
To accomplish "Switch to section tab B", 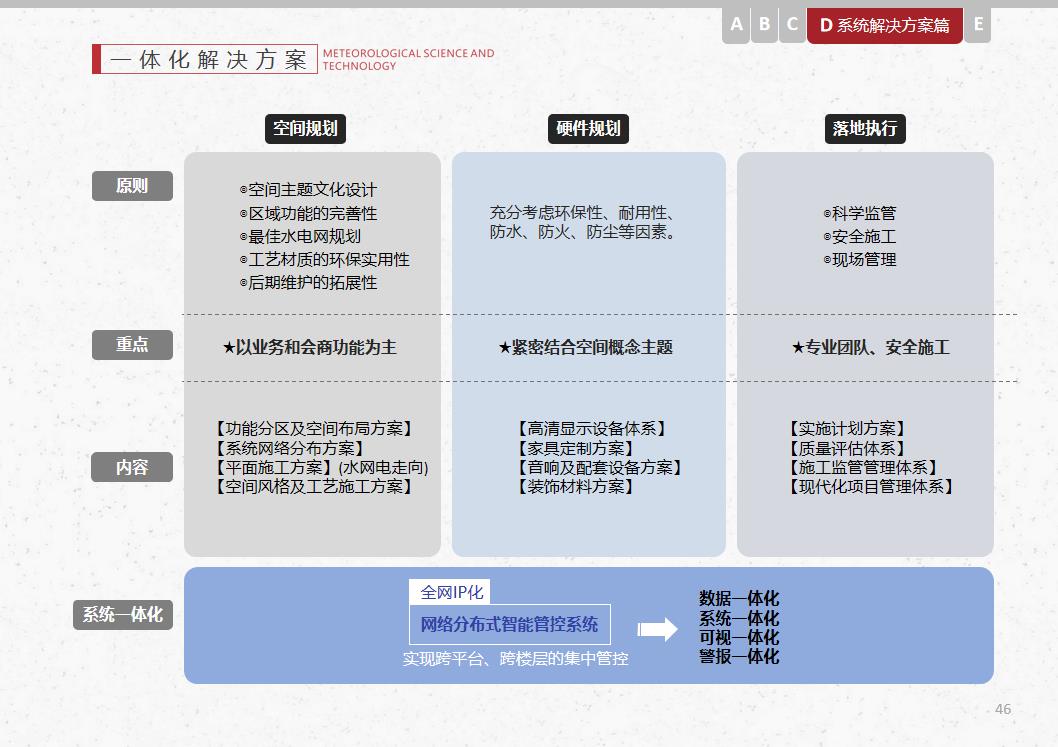I will click(764, 26).
